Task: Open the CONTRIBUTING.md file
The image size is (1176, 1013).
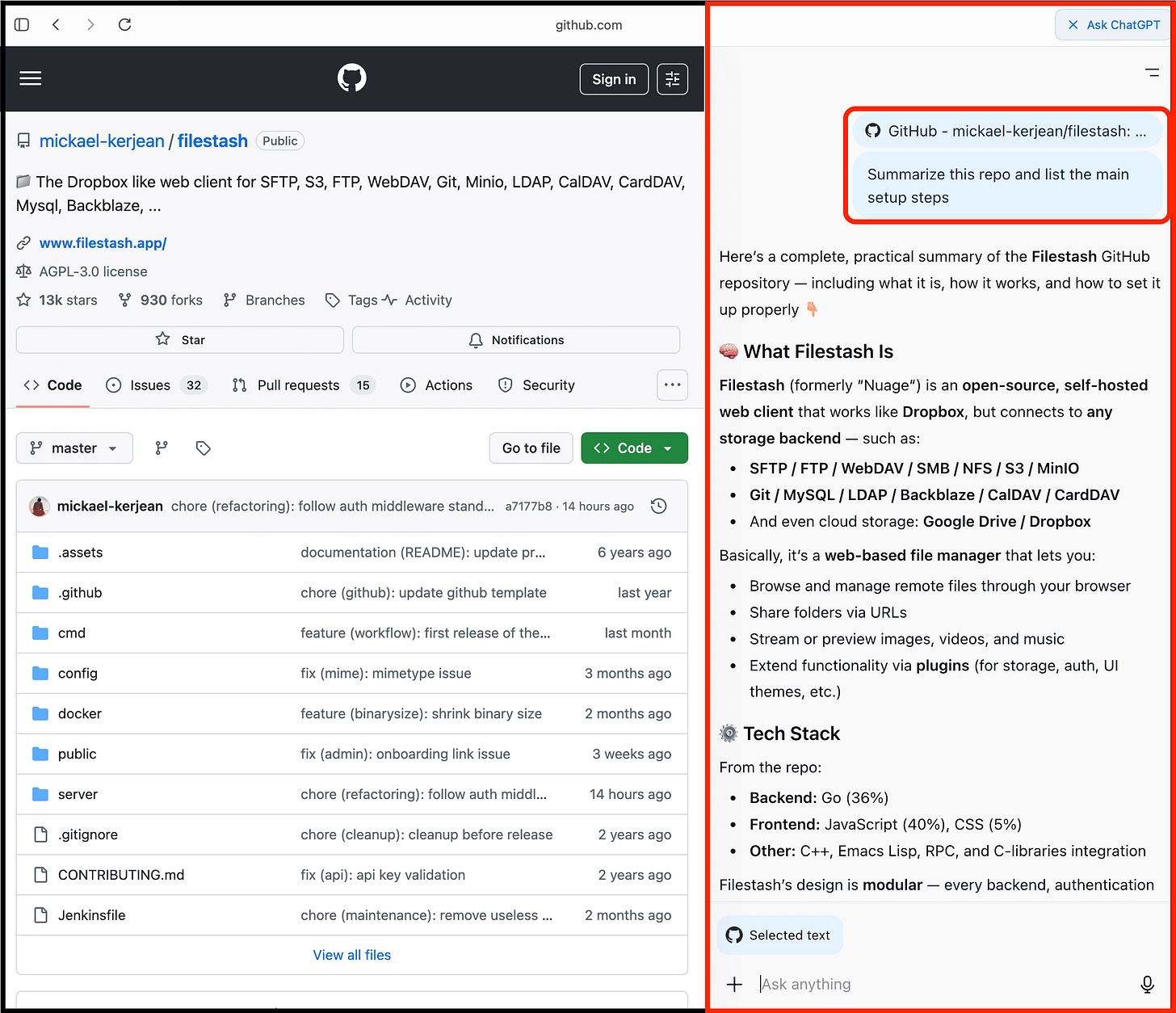Action: [121, 876]
